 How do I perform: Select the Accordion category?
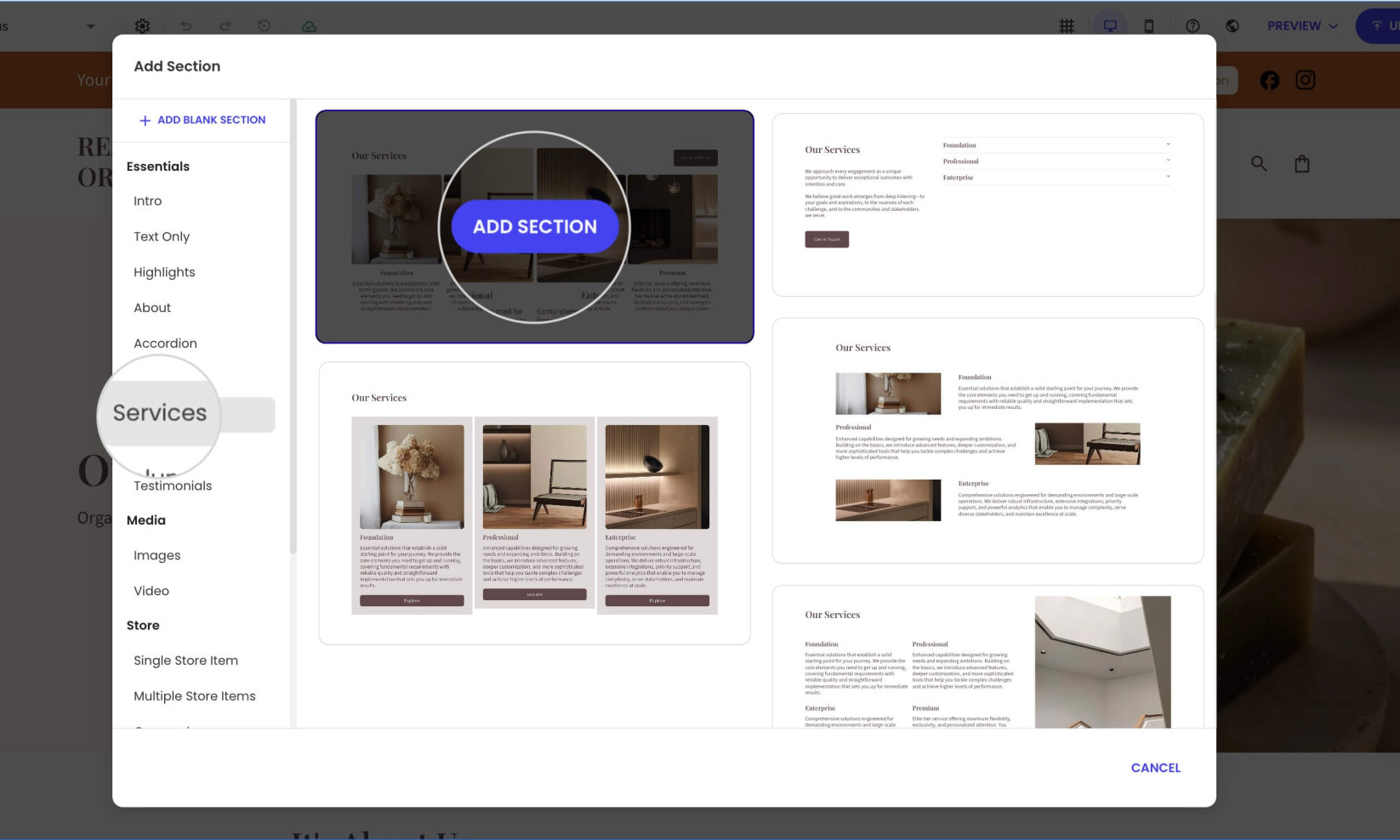click(165, 343)
